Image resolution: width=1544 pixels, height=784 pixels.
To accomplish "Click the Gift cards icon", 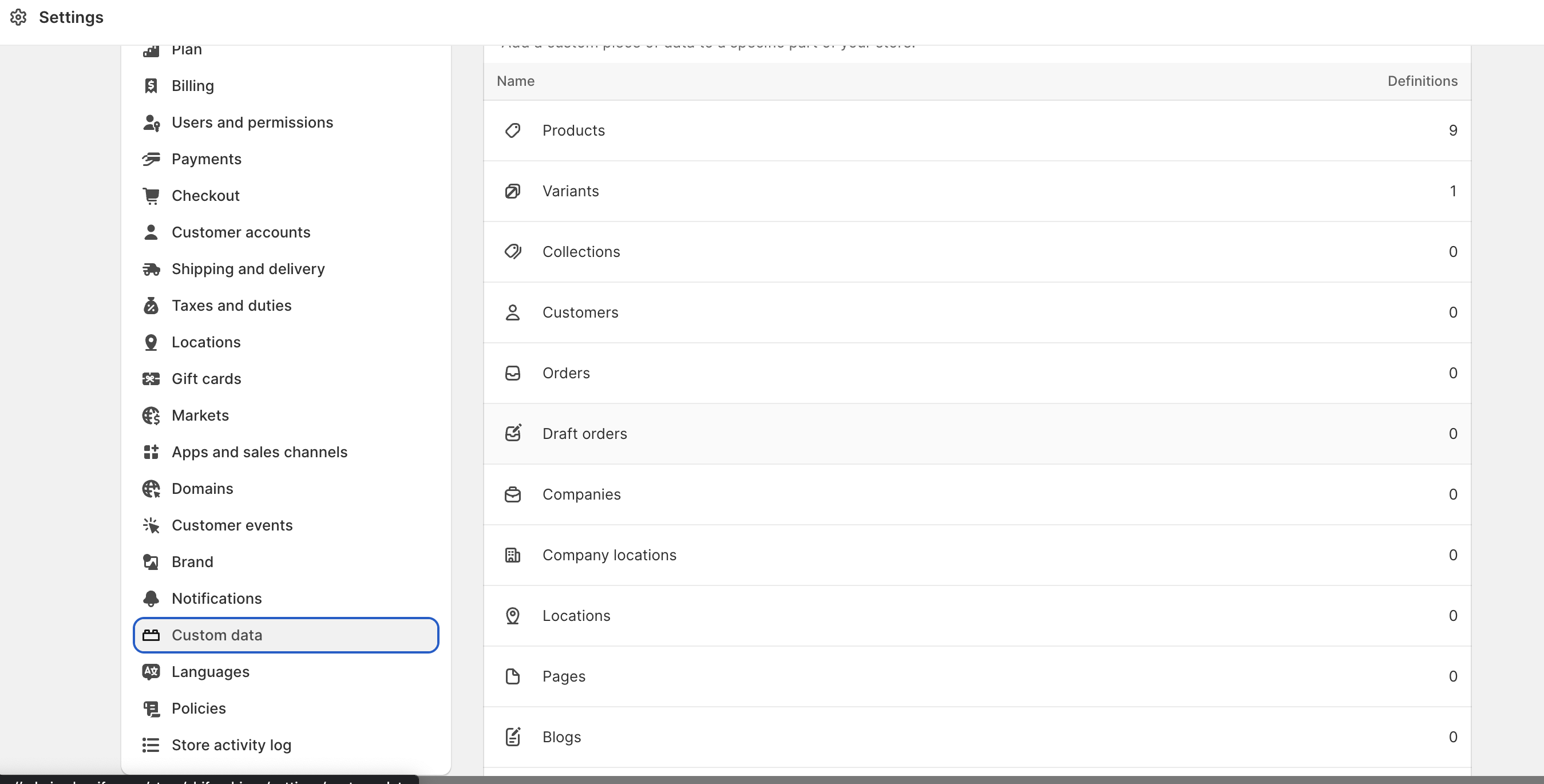I will pyautogui.click(x=151, y=379).
